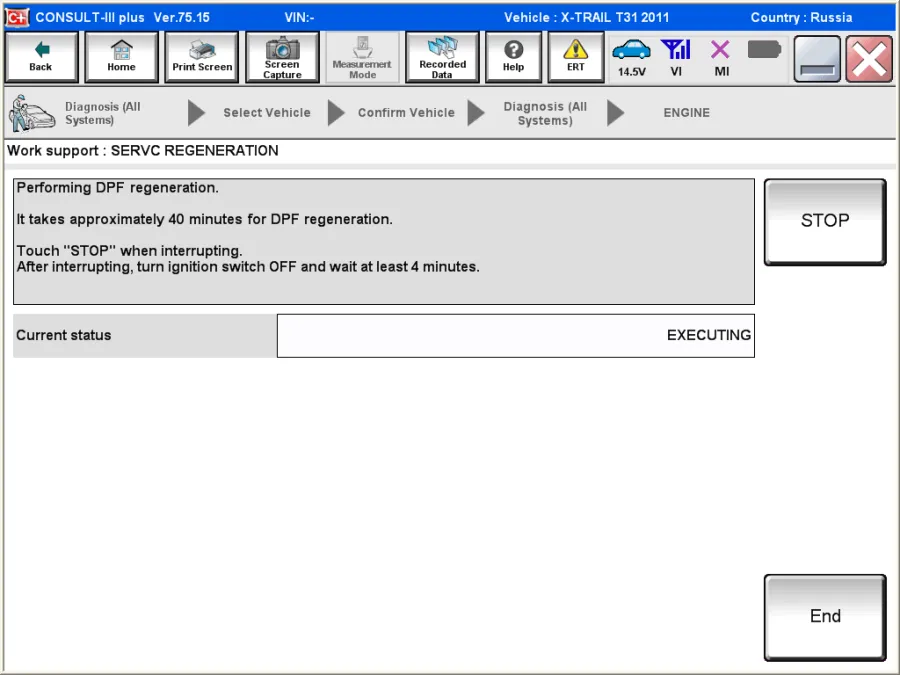
Task: Select the ENGINE breadcrumb step
Action: [x=686, y=112]
